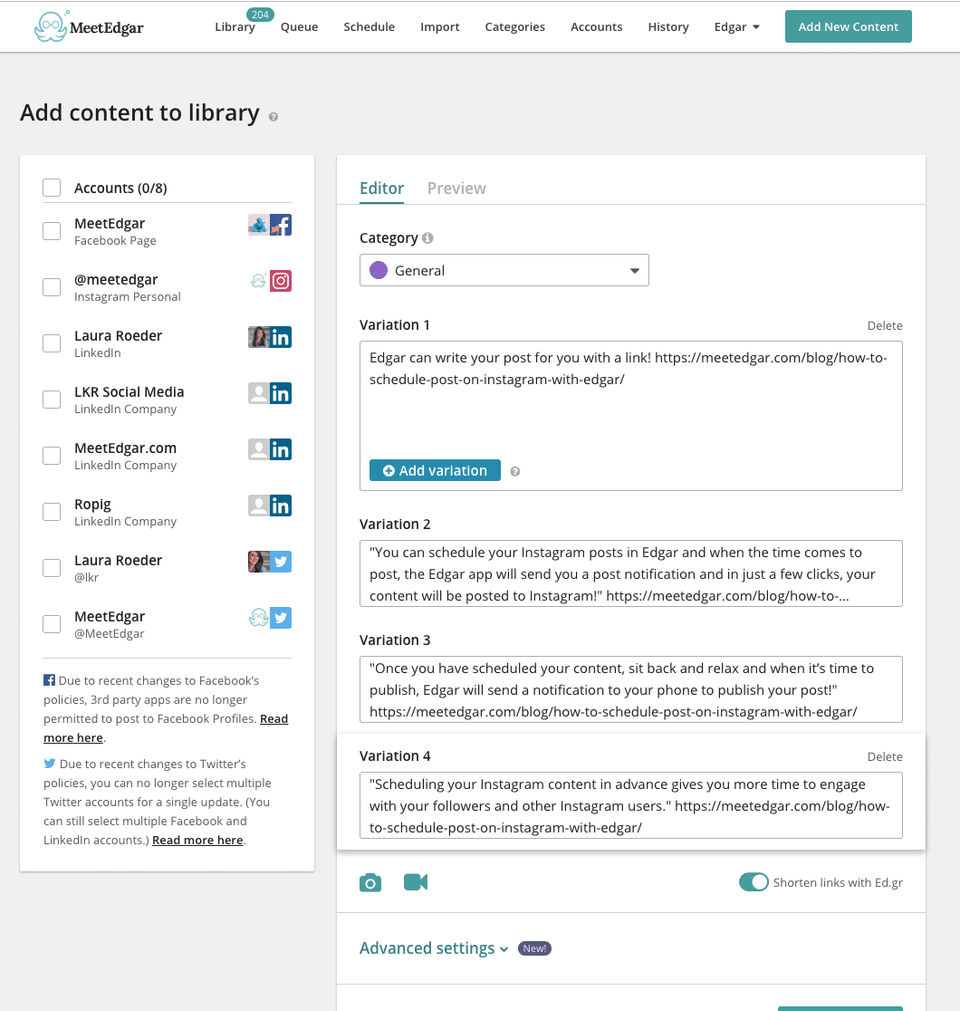Click the purple General category swatch
The width and height of the screenshot is (960, 1011).
pos(379,270)
